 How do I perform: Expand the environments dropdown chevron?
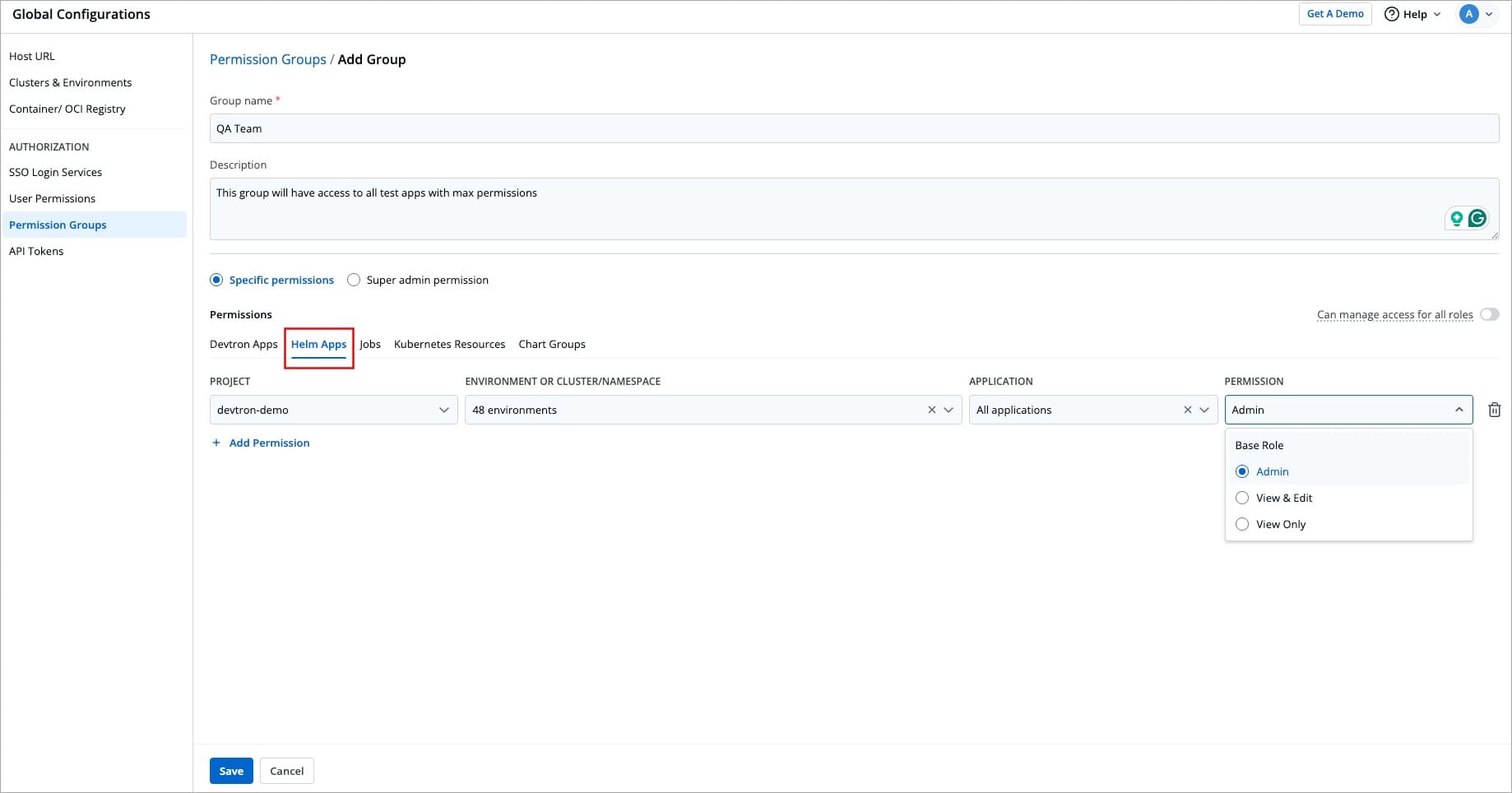pos(948,410)
